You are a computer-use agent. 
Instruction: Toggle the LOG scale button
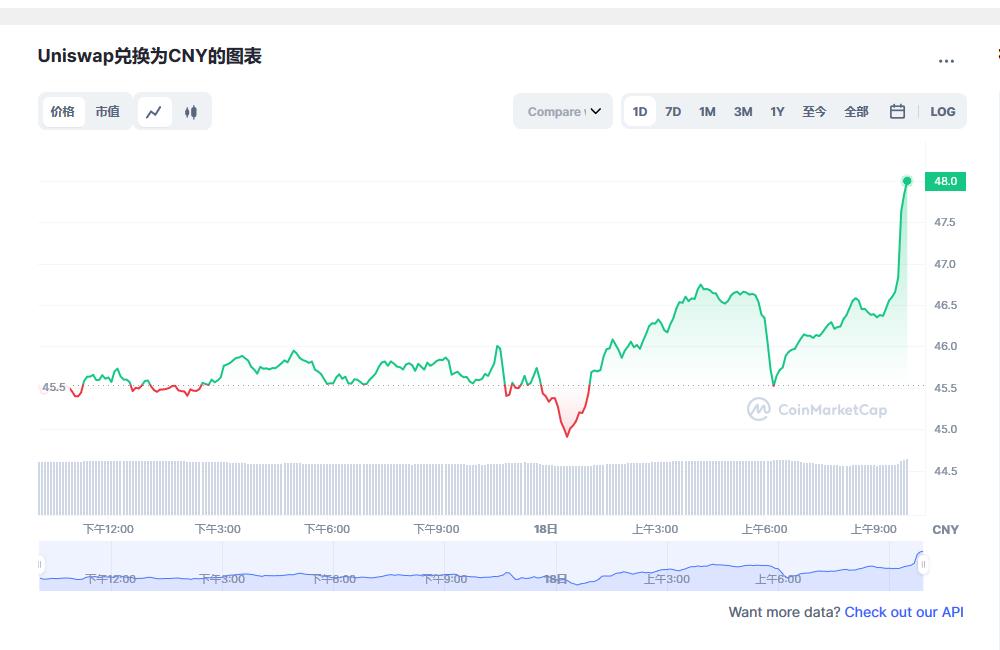click(x=943, y=112)
